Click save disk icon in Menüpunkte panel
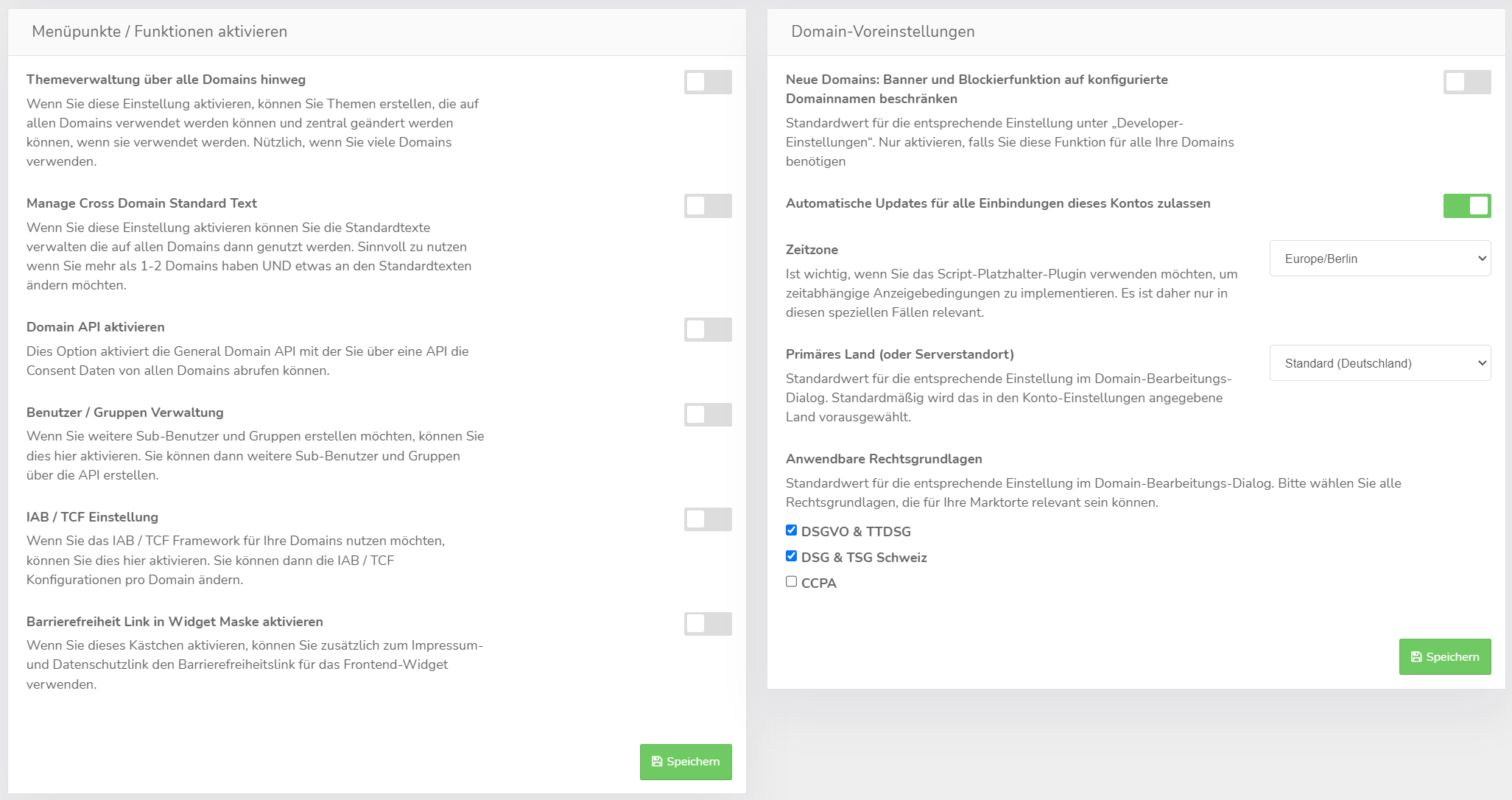This screenshot has width=1512, height=800. point(657,762)
